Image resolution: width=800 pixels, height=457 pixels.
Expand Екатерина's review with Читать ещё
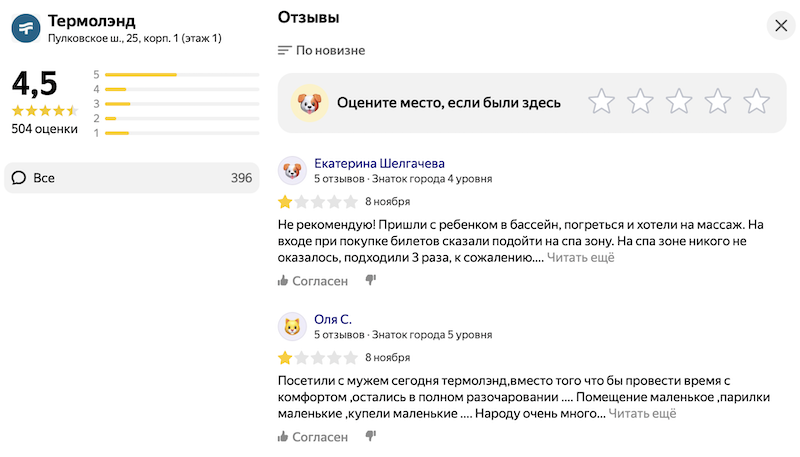(x=581, y=258)
